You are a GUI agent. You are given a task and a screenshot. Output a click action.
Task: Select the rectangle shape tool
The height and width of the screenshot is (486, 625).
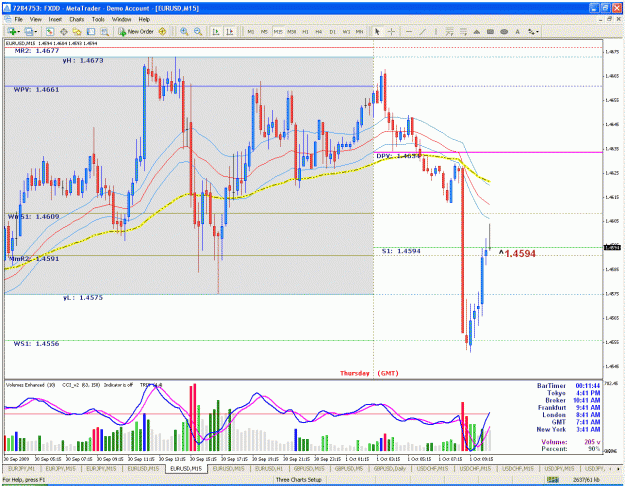pyautogui.click(x=490, y=31)
